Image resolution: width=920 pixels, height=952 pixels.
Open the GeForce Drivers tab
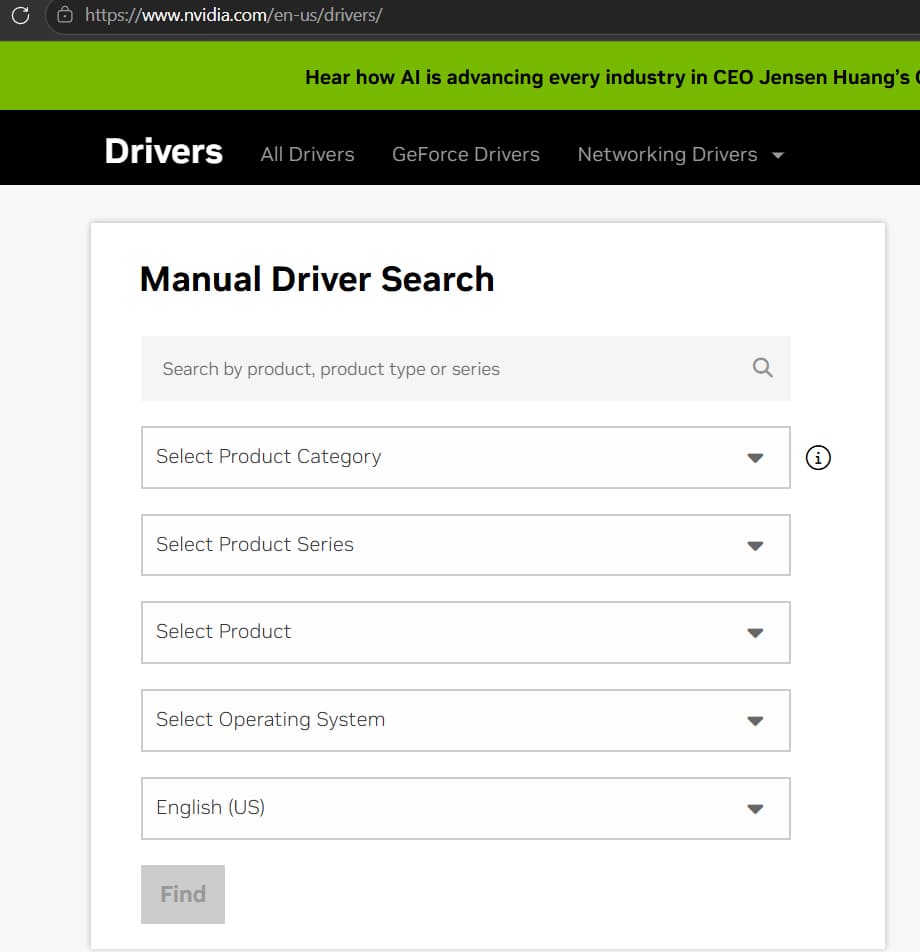tap(466, 154)
